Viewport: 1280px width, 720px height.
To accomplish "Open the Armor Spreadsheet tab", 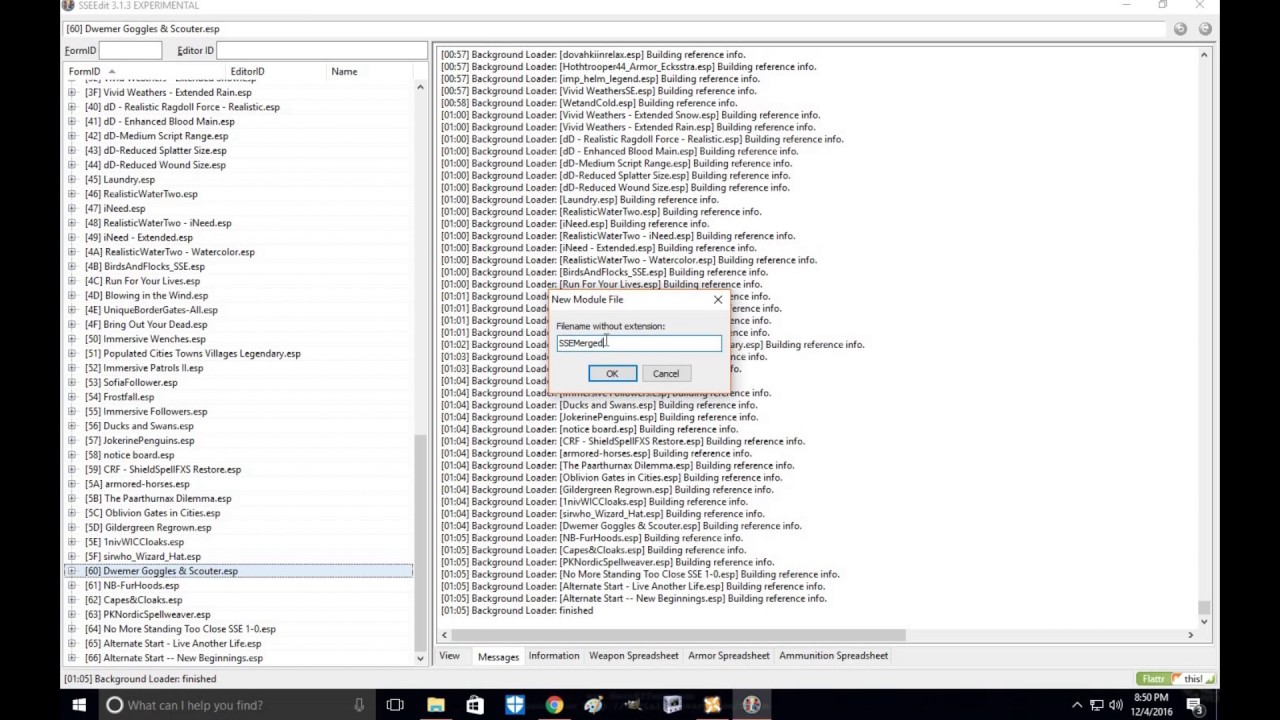I will (729, 656).
